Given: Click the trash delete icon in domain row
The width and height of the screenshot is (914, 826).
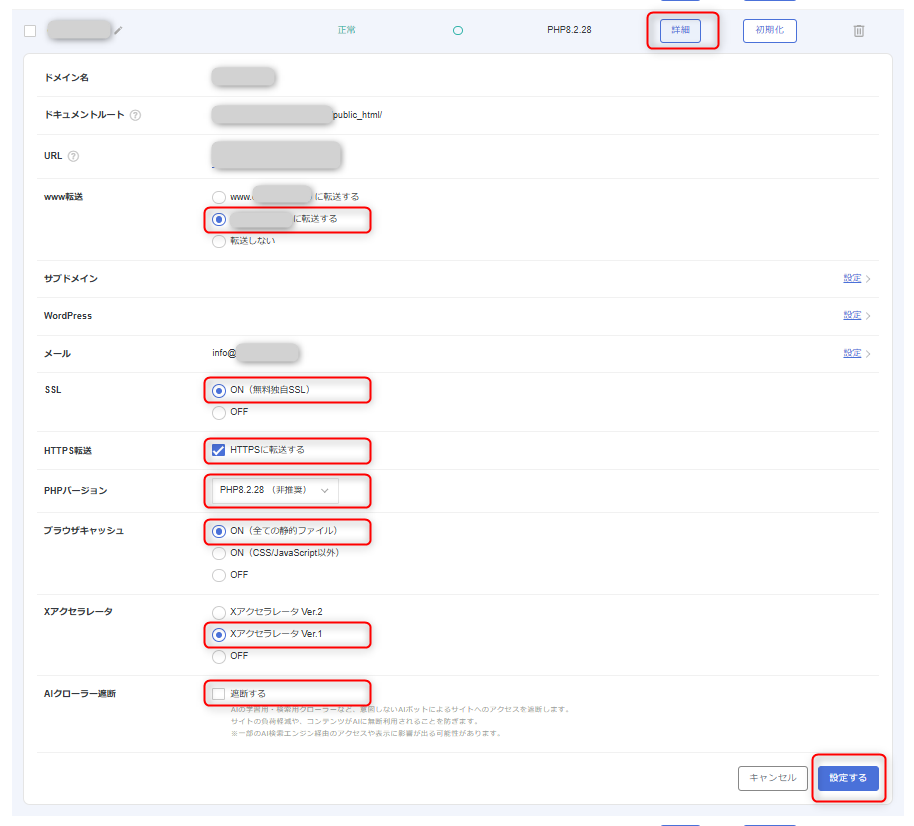Looking at the screenshot, I should point(858,31).
